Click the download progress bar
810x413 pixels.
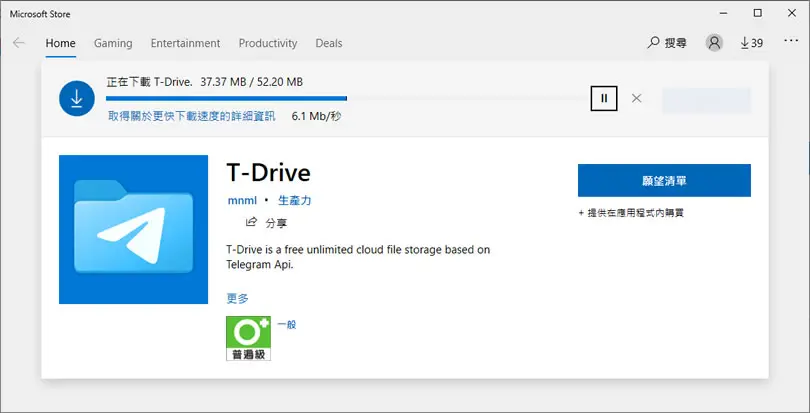[344, 98]
